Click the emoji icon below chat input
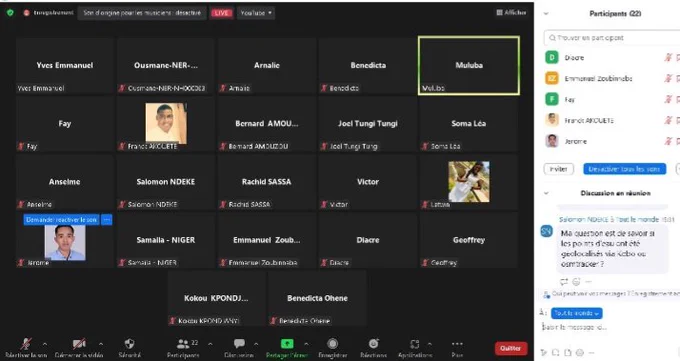 (x=580, y=353)
